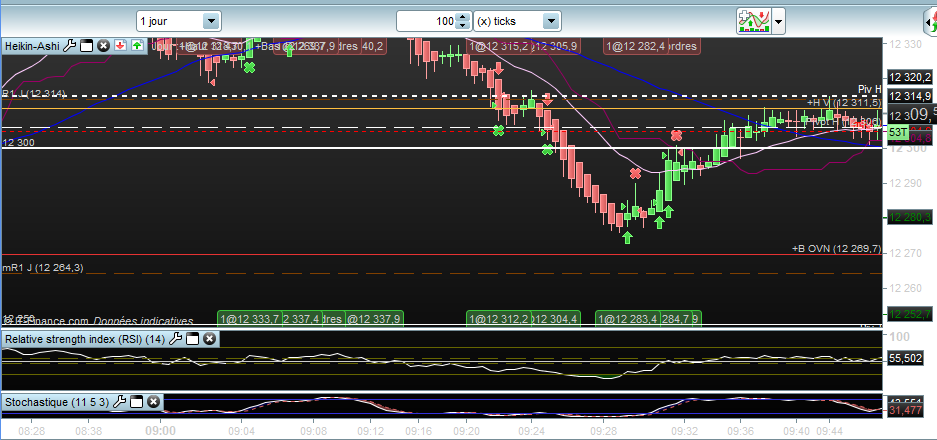Click the Stochastique (11 5 3) title

point(57,402)
